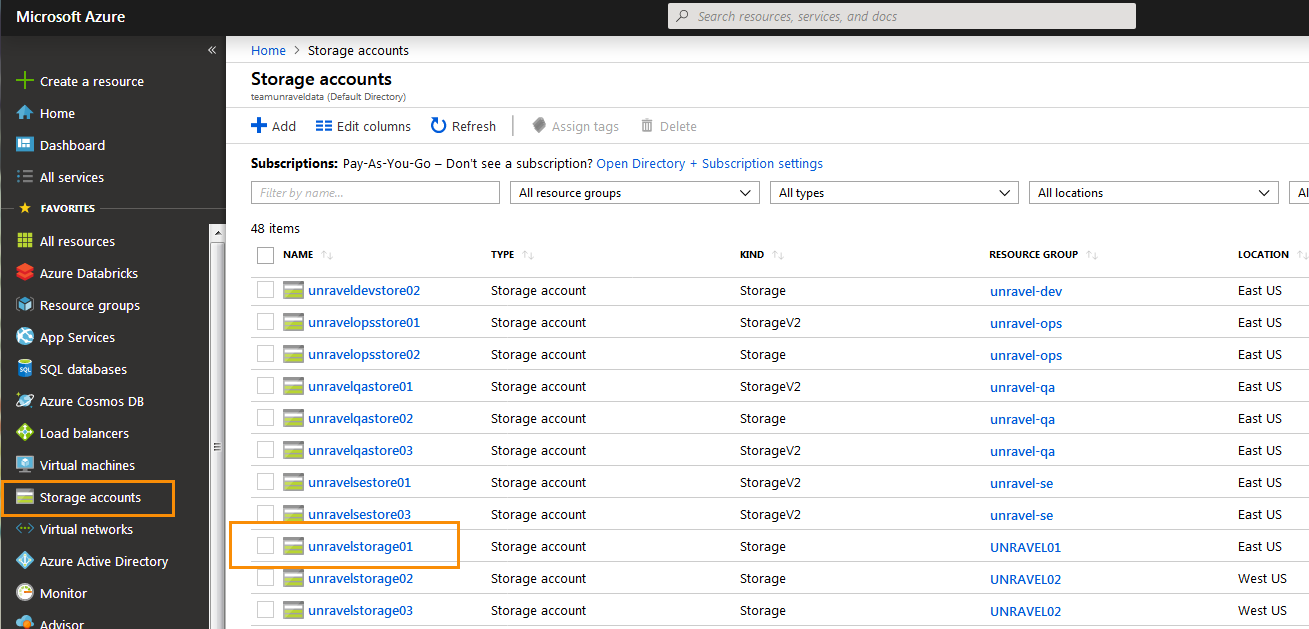Toggle the select-all checkbox in header
The width and height of the screenshot is (1309, 629).
tap(265, 255)
